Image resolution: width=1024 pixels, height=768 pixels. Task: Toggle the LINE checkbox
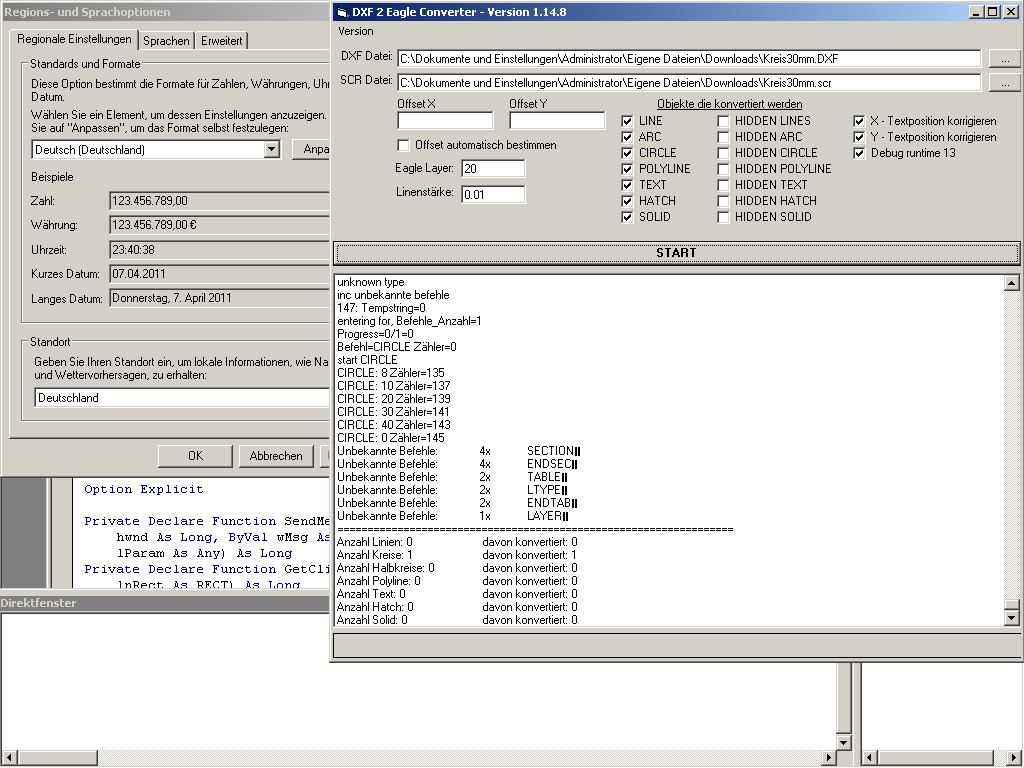pos(627,121)
